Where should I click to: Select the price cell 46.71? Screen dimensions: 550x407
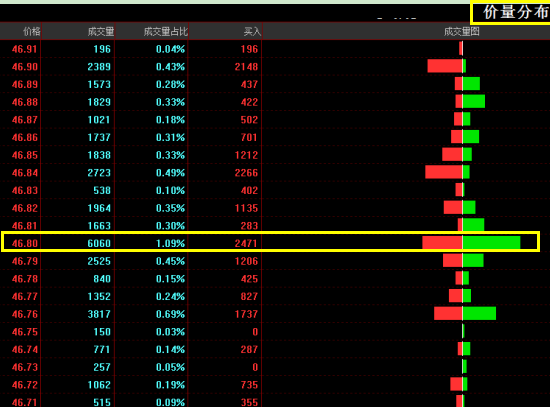pyautogui.click(x=25, y=402)
